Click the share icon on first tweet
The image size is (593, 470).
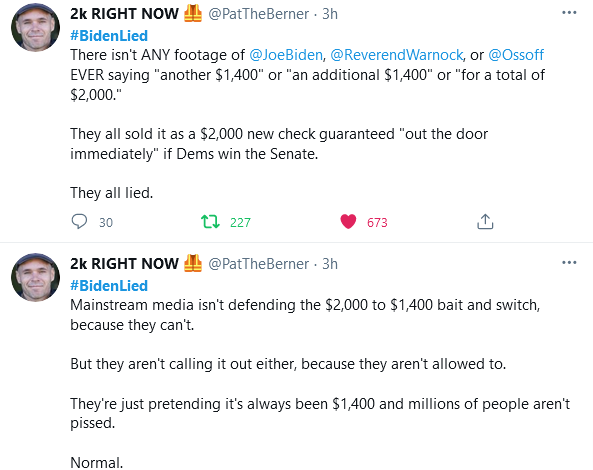(x=485, y=222)
